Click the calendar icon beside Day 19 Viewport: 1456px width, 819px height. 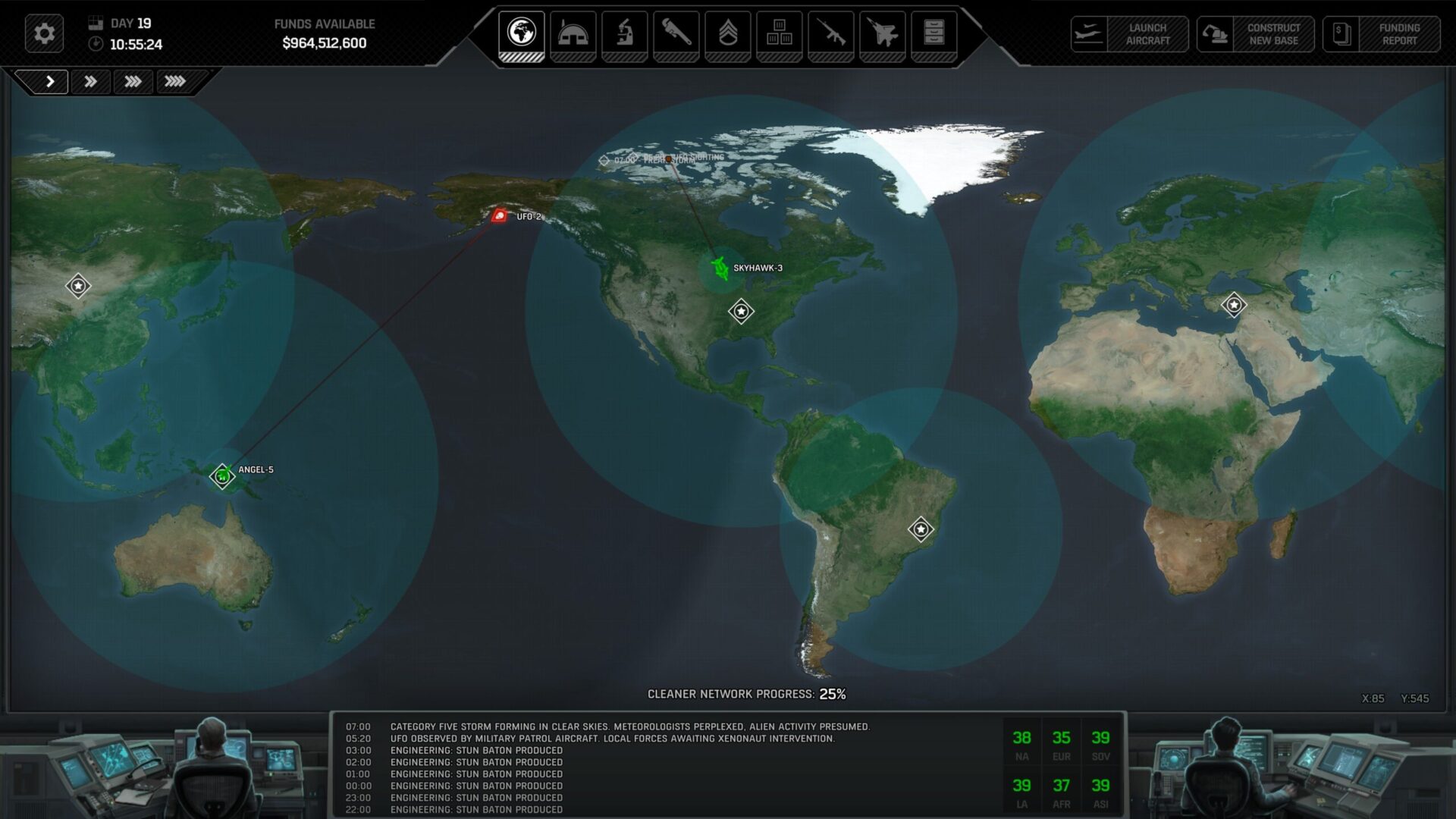pos(96,23)
